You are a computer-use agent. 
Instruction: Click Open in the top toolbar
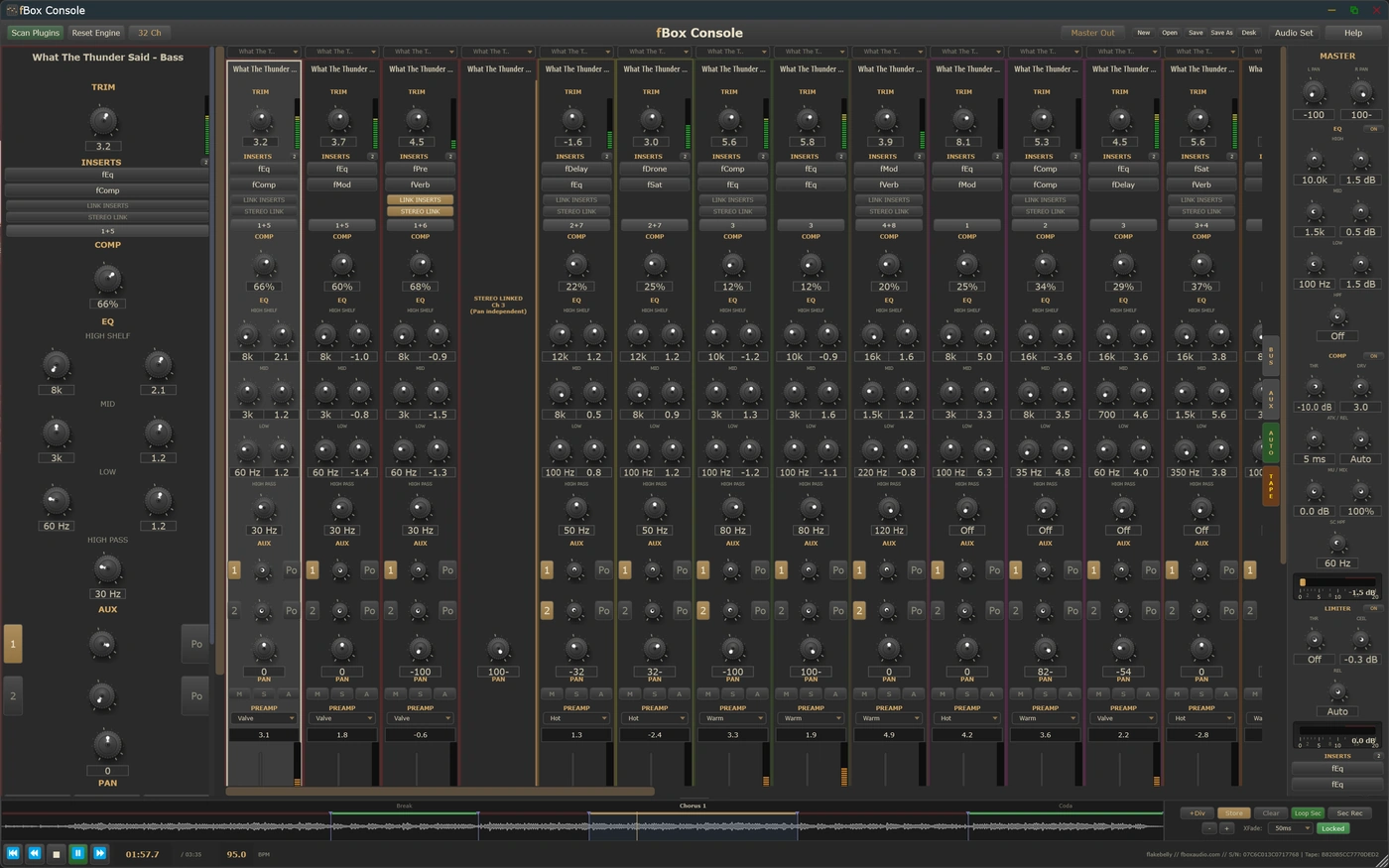1170,33
